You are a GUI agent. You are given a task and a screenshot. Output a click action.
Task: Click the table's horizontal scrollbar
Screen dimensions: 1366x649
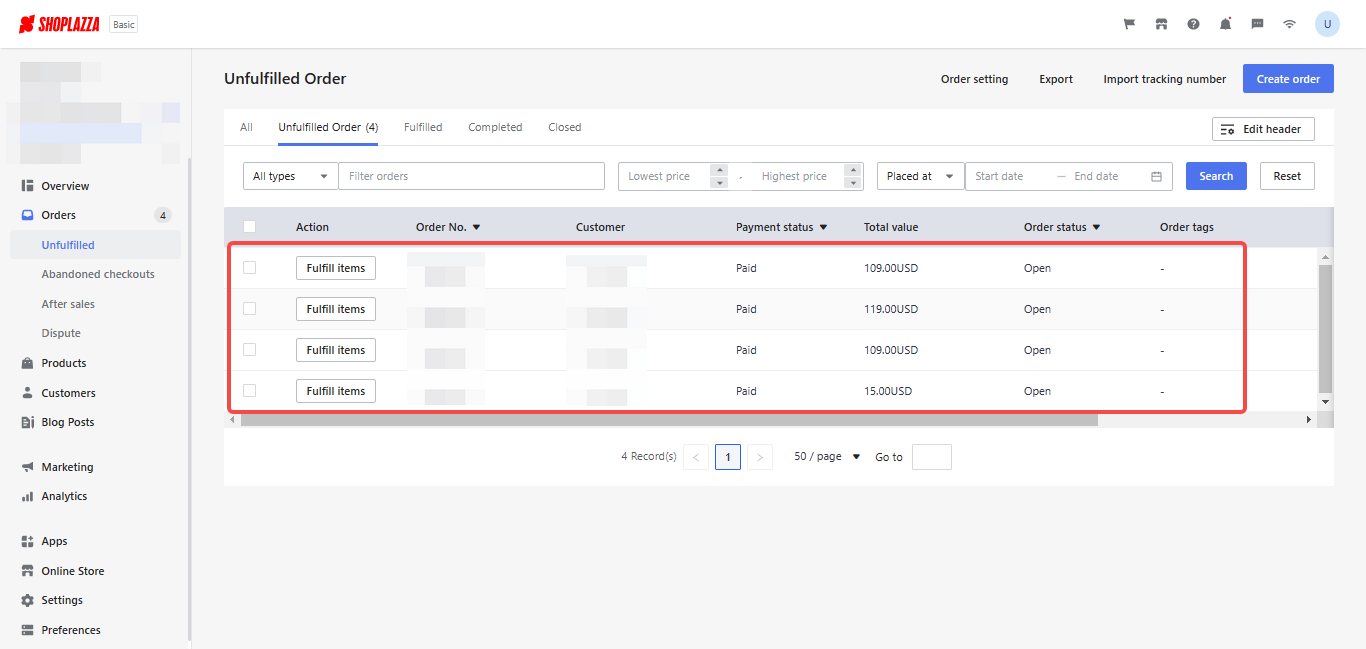(x=669, y=420)
